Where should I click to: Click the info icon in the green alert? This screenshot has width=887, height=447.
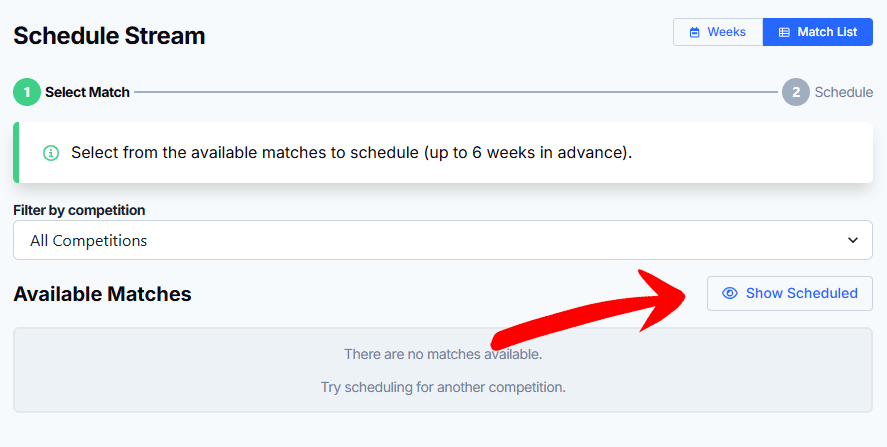(51, 153)
